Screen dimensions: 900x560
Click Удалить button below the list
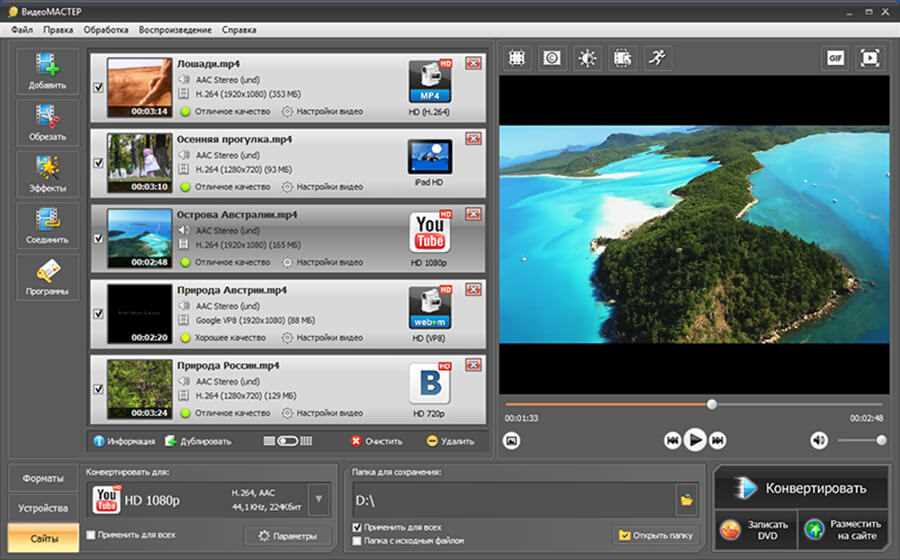(451, 441)
